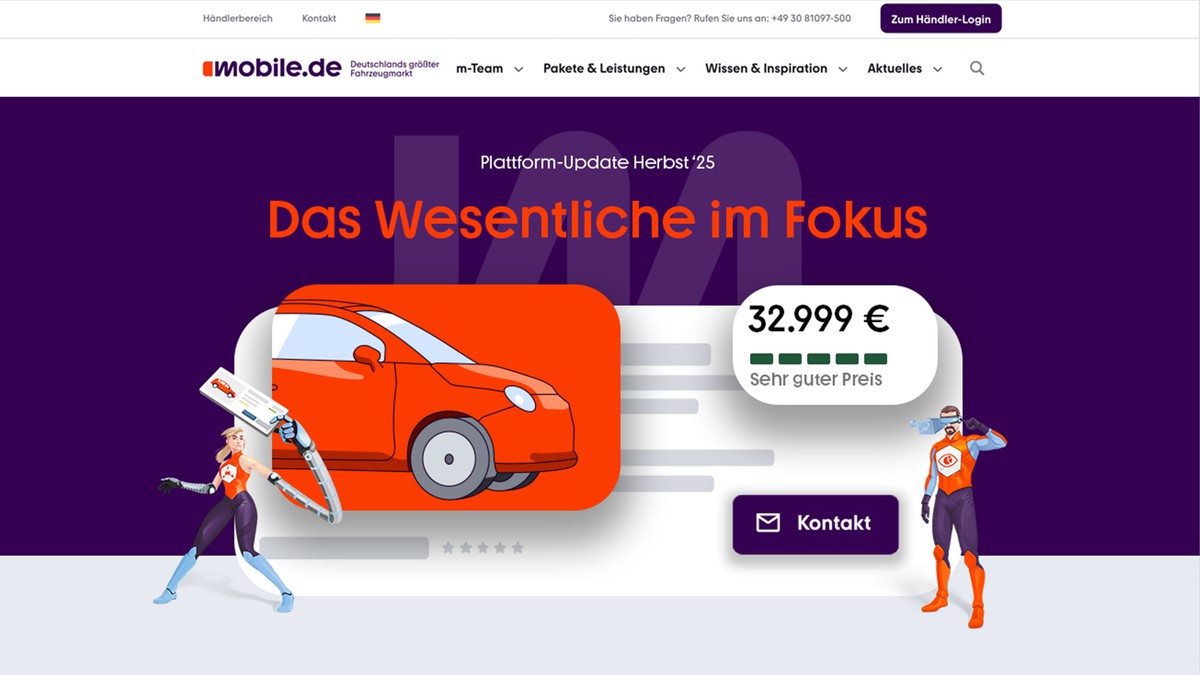1200x675 pixels.
Task: Open the top Kontakt link
Action: click(x=319, y=18)
